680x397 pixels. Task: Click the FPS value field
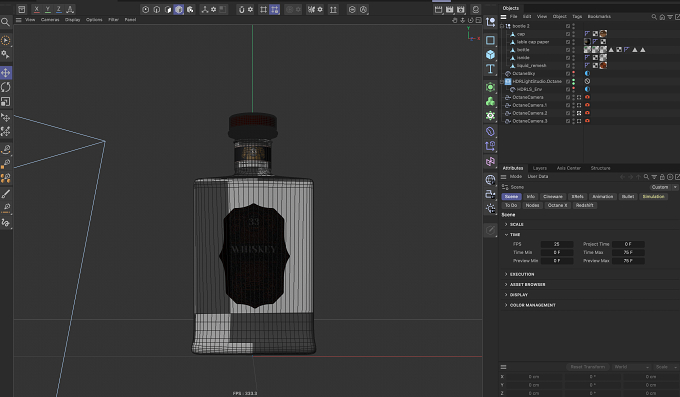coord(557,244)
